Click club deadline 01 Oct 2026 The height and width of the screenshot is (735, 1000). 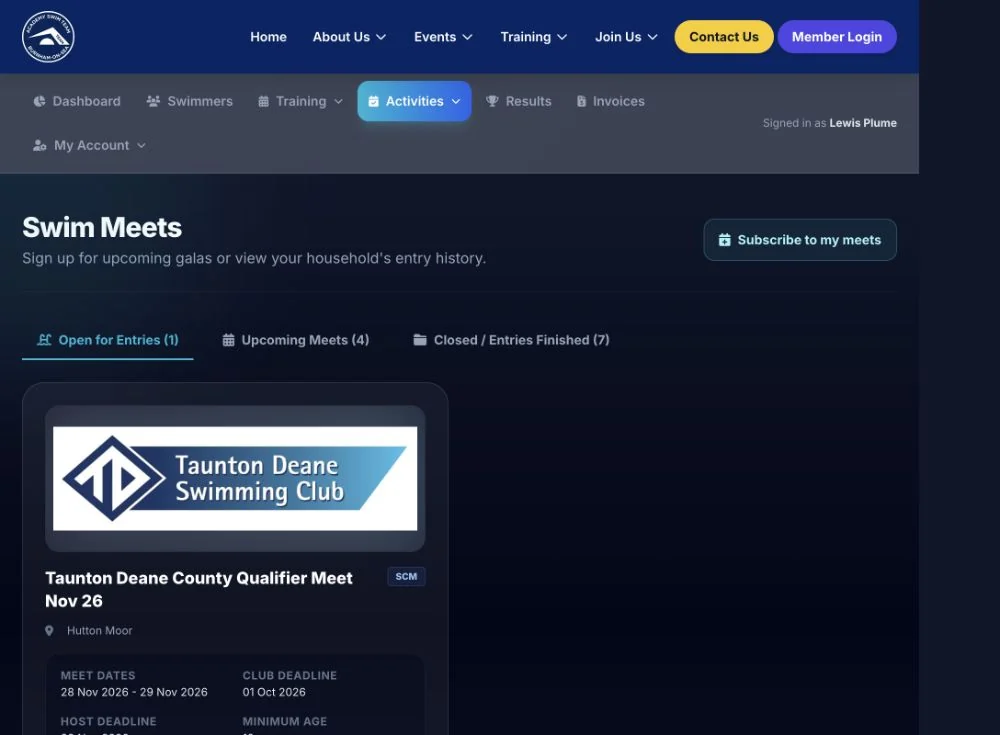(x=274, y=692)
